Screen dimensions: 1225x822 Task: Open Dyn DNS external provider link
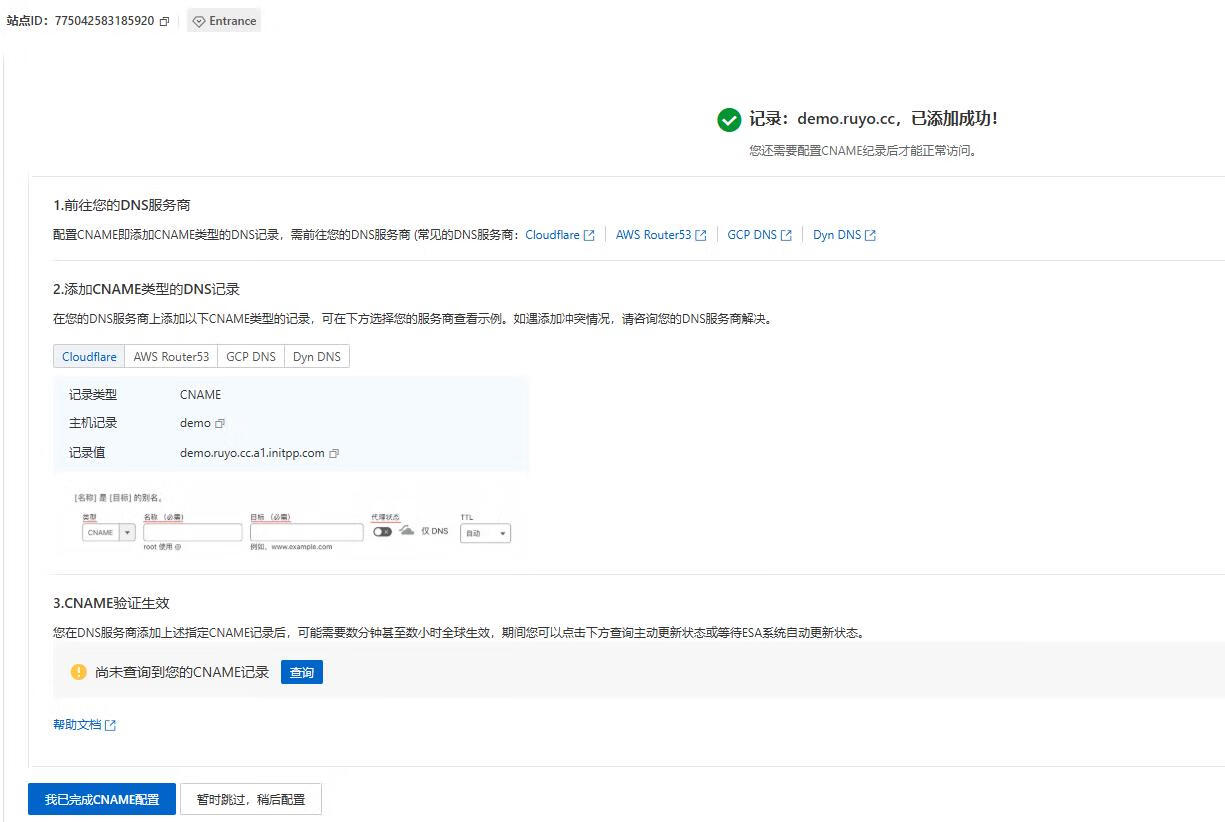[843, 235]
